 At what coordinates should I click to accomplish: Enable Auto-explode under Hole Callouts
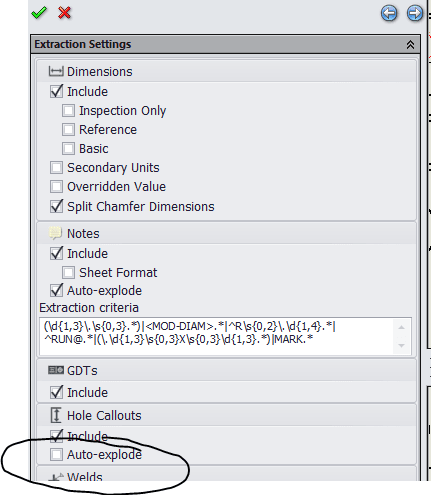(56, 454)
